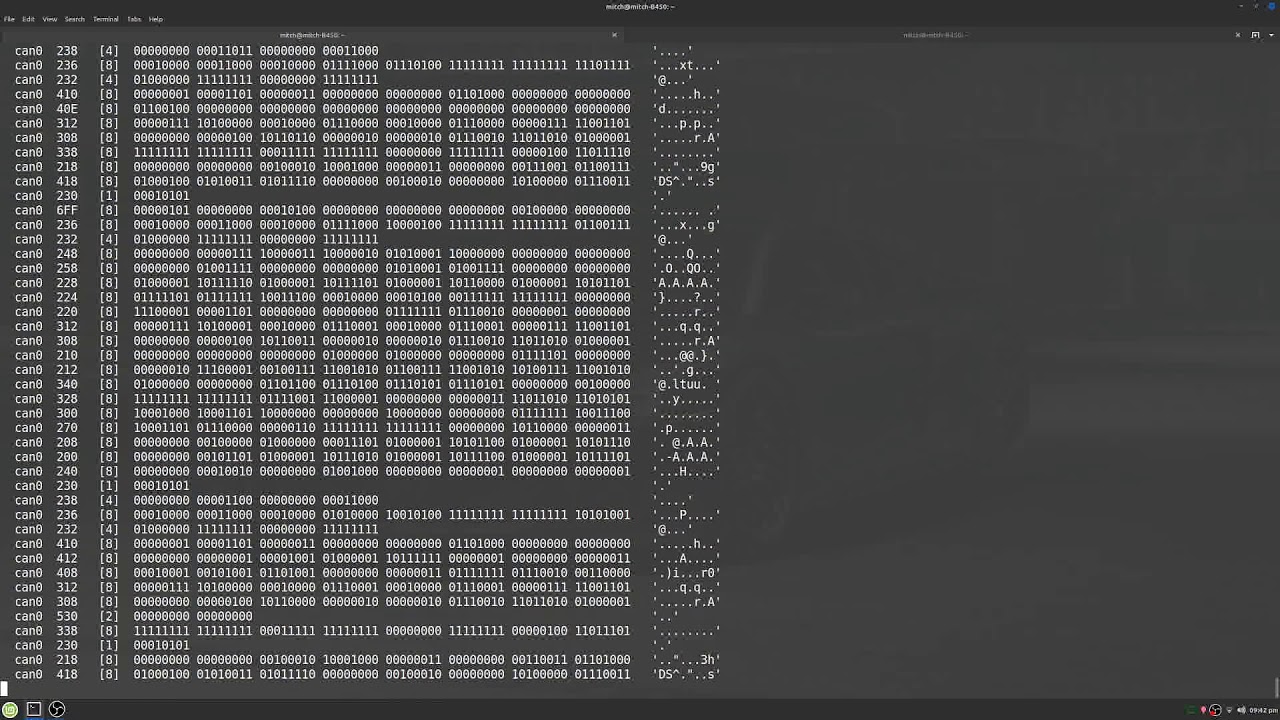The image size is (1280, 720).
Task: Click the can0 40E frame row
Action: 367,109
